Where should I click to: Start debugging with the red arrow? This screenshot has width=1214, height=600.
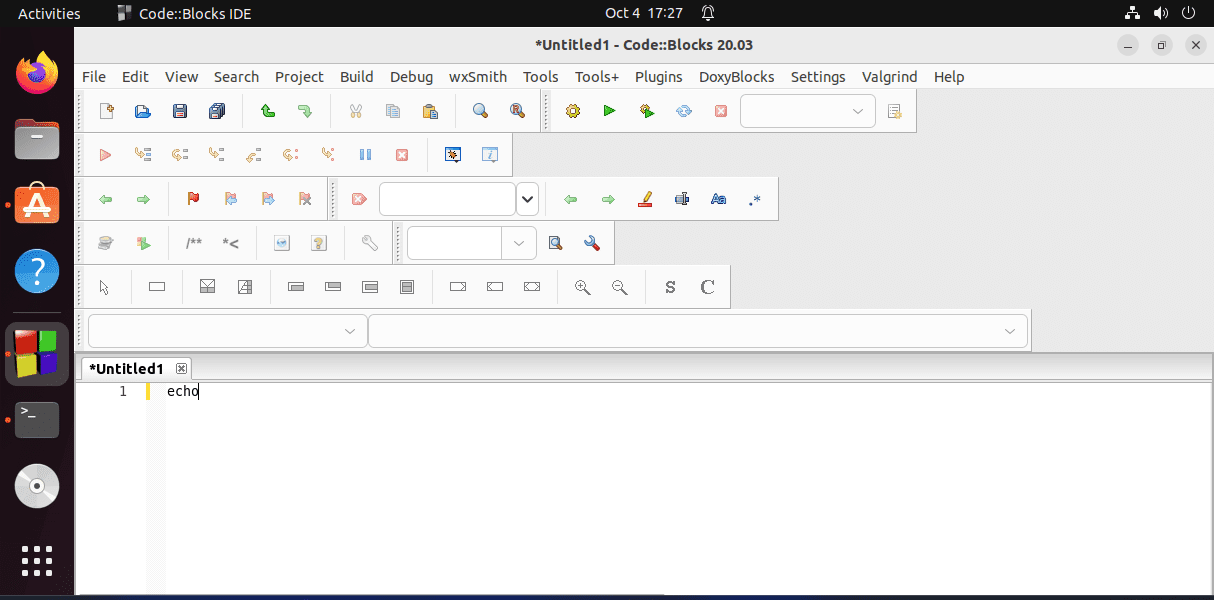tap(104, 154)
